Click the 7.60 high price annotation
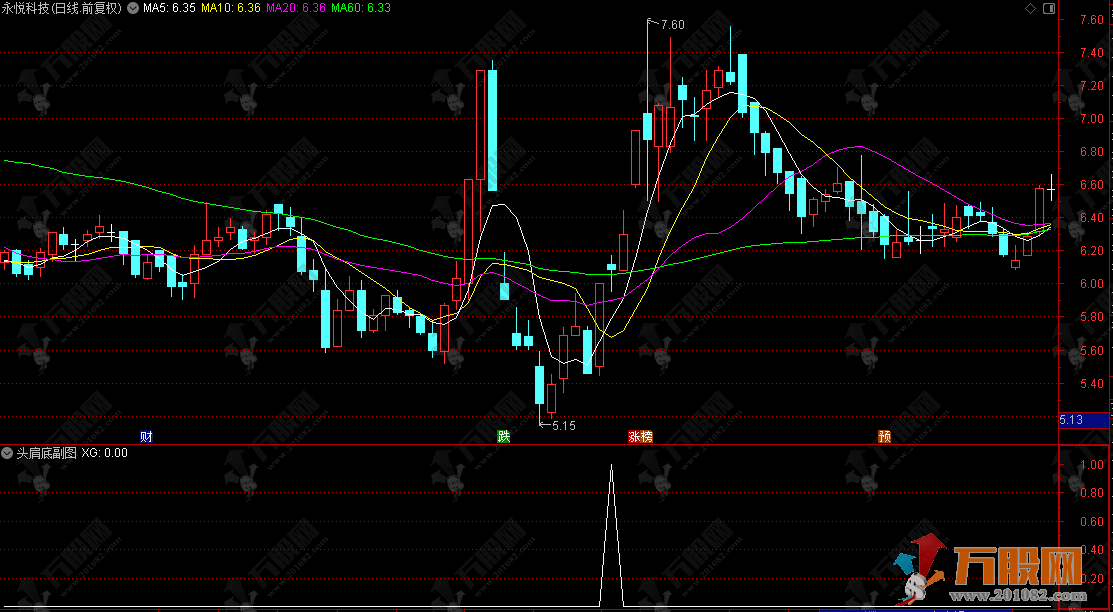 672,24
